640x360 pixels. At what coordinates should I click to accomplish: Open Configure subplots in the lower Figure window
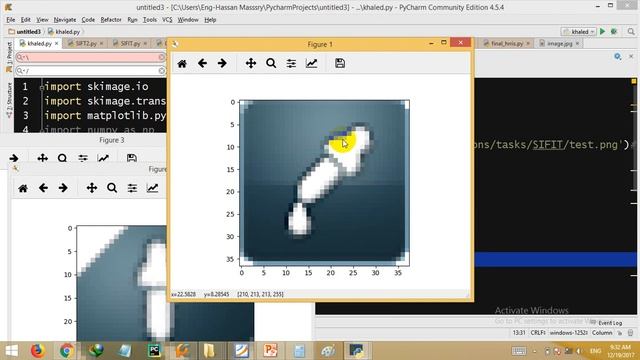click(132, 188)
